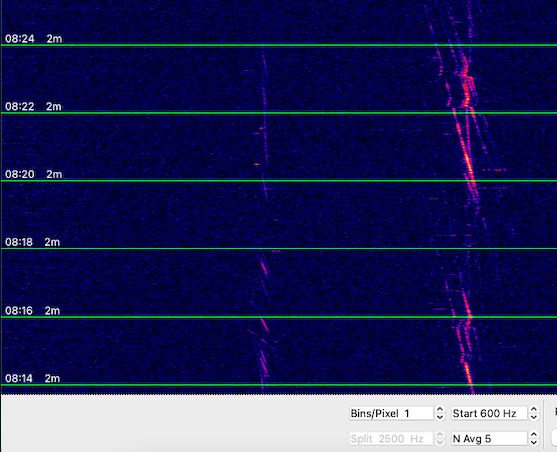Click the bright signal trace just above 08:14 line
This screenshot has height=452, width=557.
[468, 373]
